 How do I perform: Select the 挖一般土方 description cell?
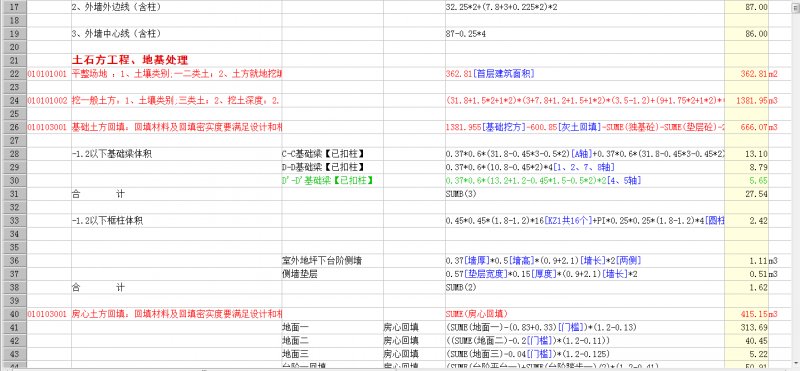[x=177, y=101]
